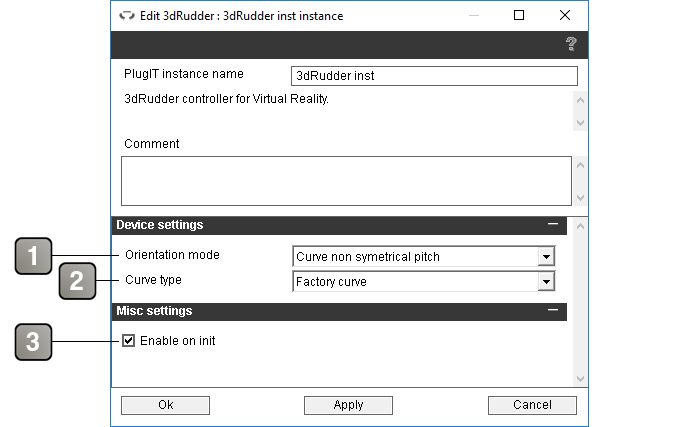Click the numbered callout badge 2
700x427 pixels.
[x=77, y=281]
